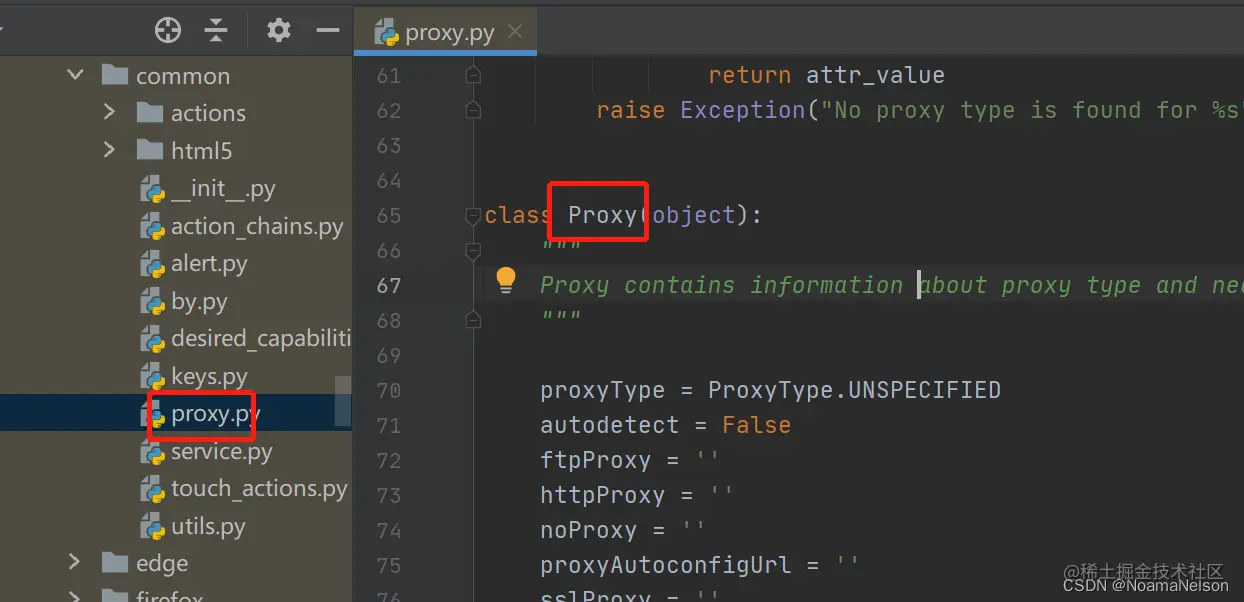Click the folder icon of actions

pos(150,112)
